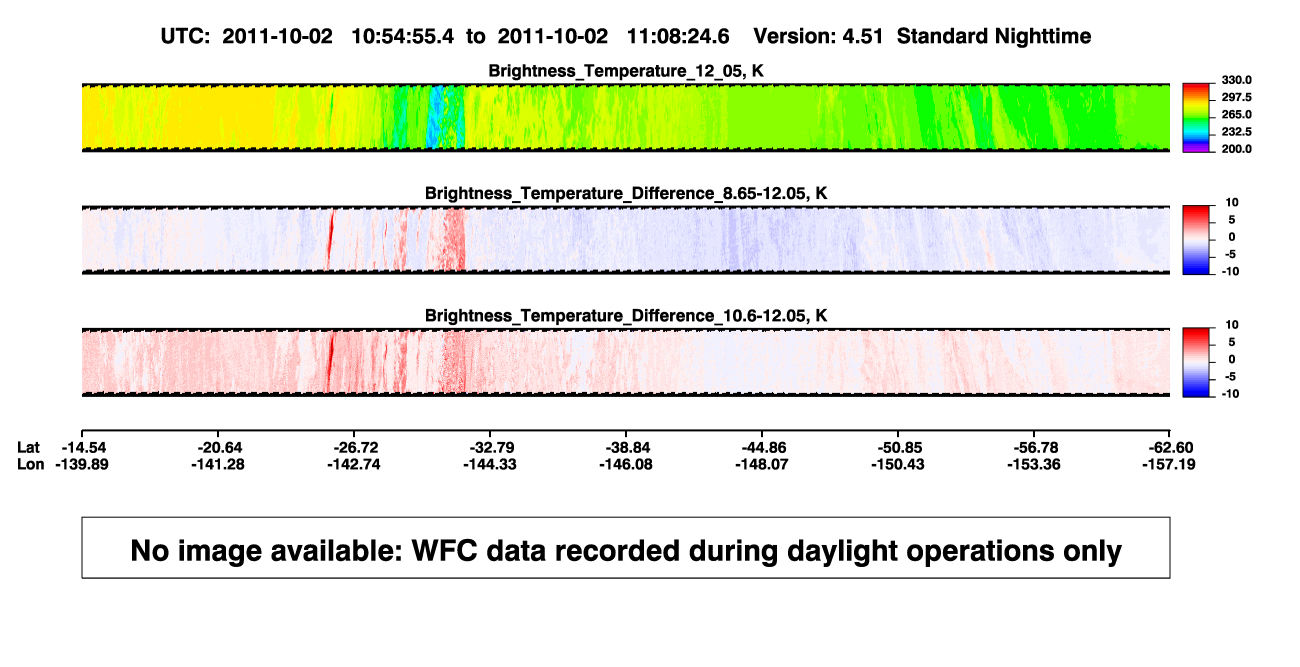Click the 'UTC:' label in the header
1300x667 pixels.
click(x=185, y=36)
